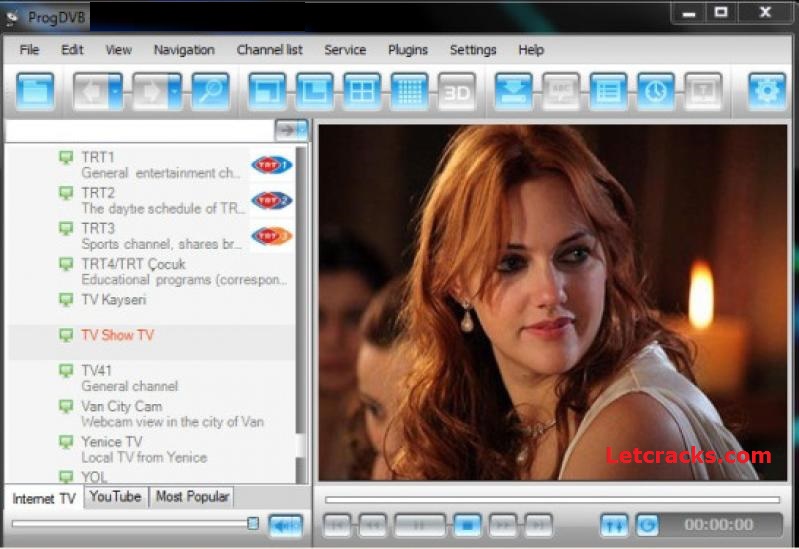Open the Plugins menu
The image size is (799, 549).
(x=408, y=50)
